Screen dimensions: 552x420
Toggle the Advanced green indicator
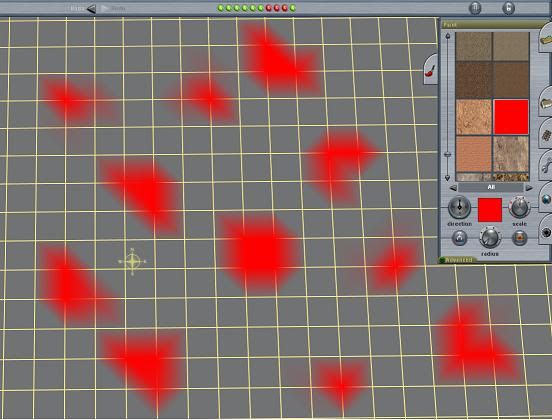[x=442, y=260]
